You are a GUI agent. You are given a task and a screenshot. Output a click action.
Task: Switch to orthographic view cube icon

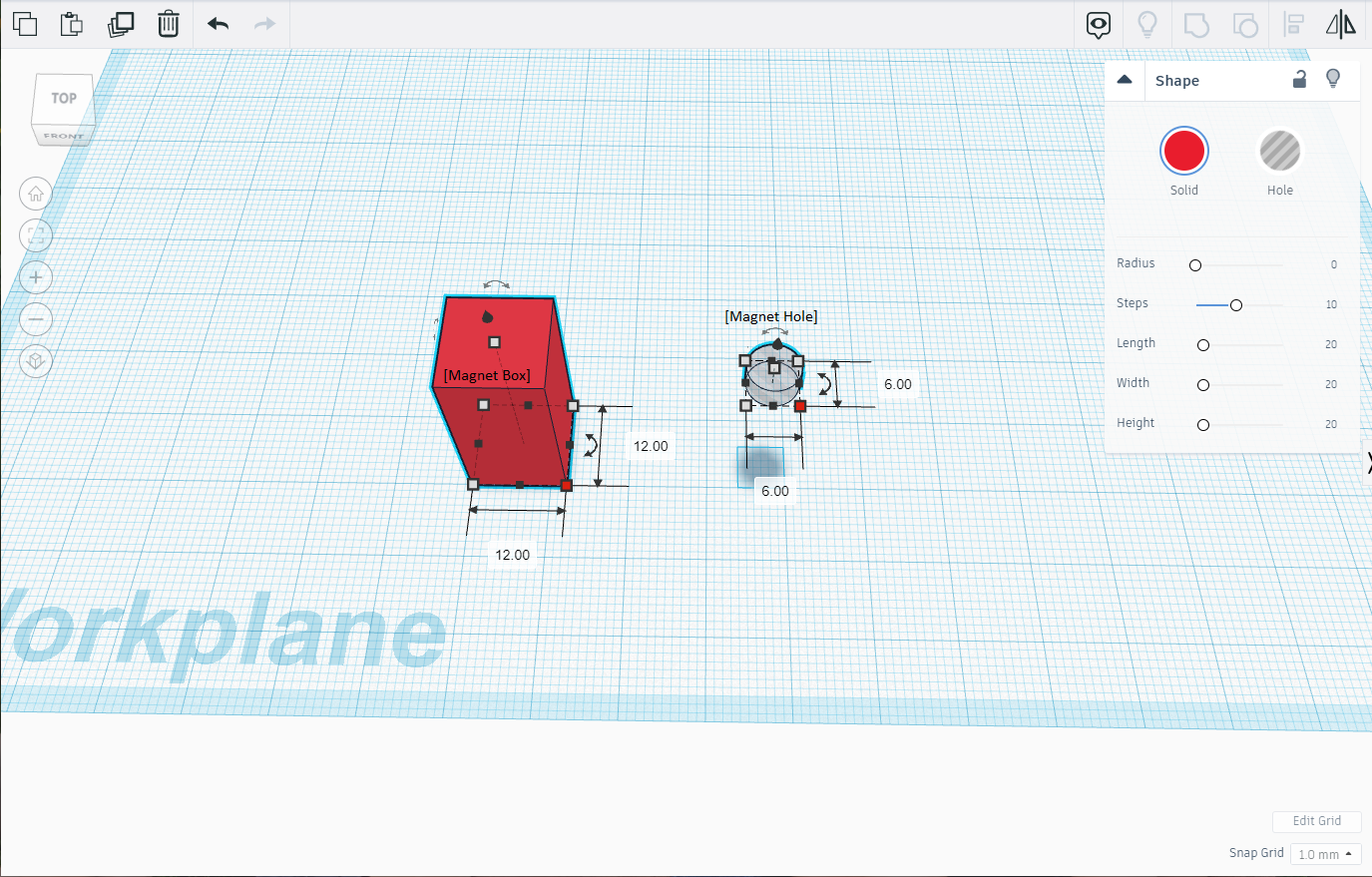(x=36, y=361)
